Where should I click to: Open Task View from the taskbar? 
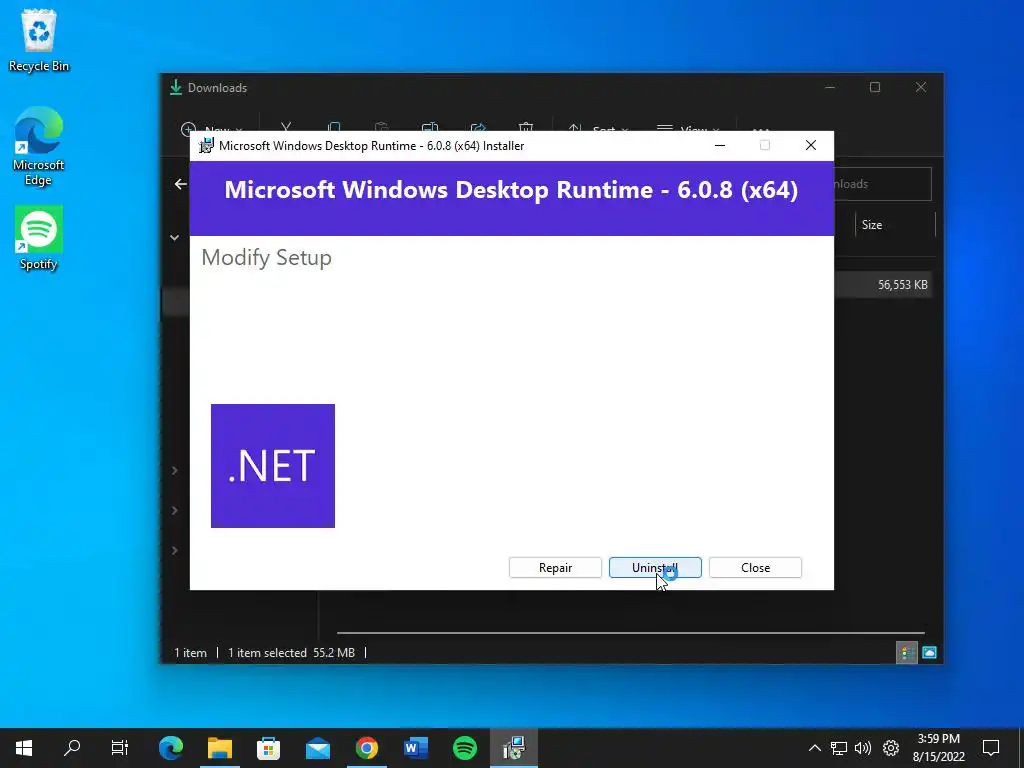[x=120, y=748]
